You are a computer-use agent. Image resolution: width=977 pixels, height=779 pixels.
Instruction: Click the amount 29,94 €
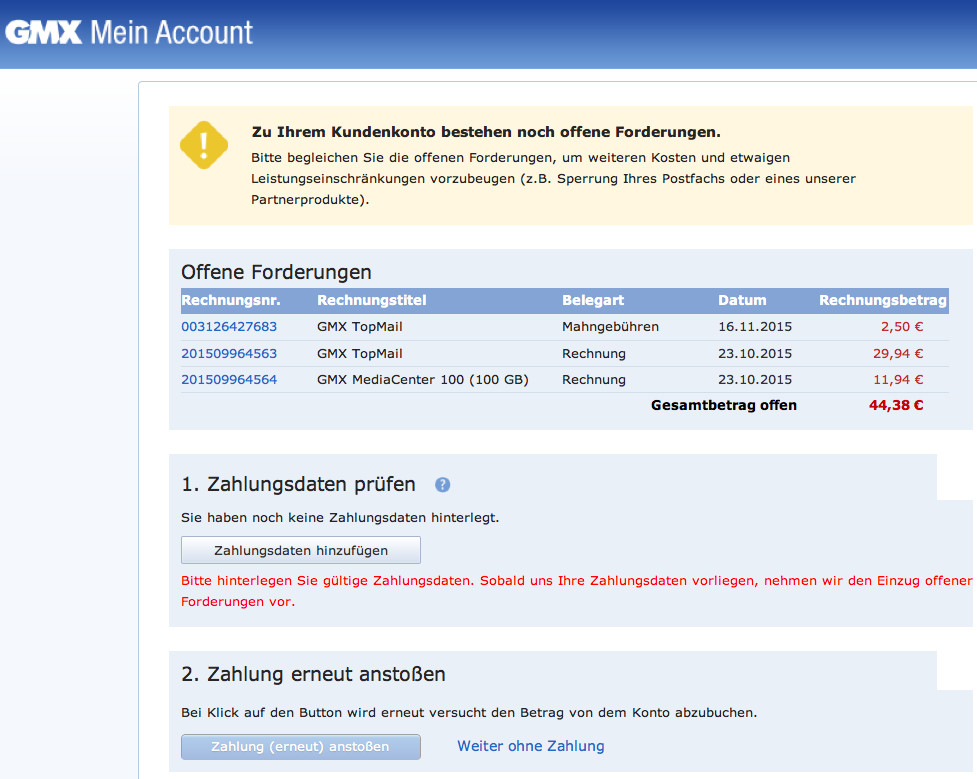[x=898, y=353]
